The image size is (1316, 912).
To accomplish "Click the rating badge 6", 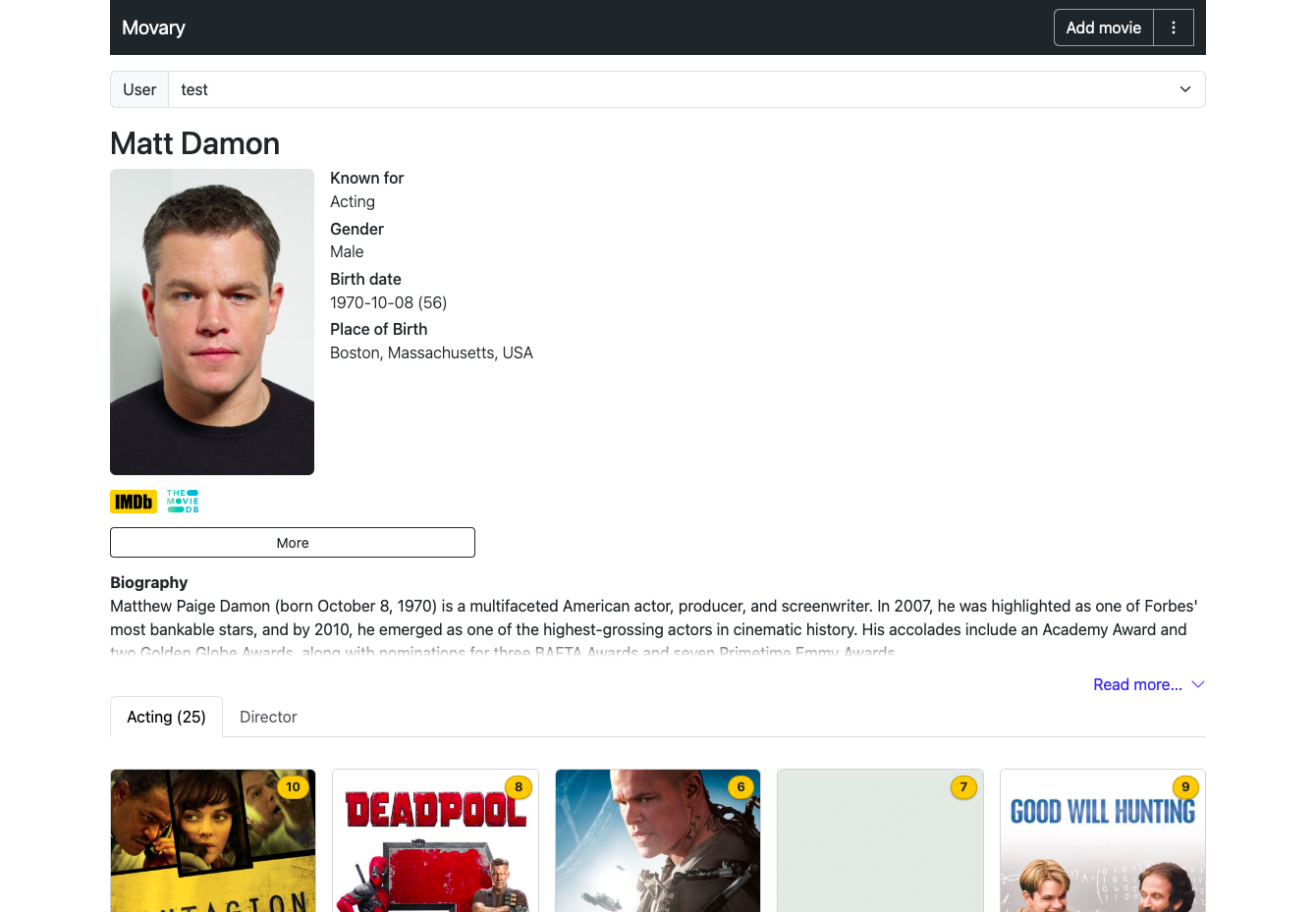I will (x=740, y=786).
